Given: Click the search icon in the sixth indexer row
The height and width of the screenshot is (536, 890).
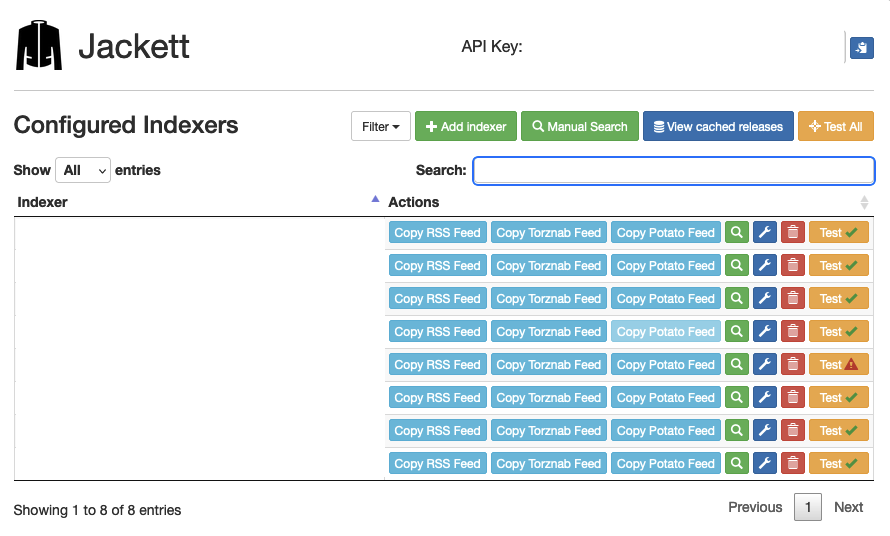Looking at the screenshot, I should pyautogui.click(x=736, y=397).
